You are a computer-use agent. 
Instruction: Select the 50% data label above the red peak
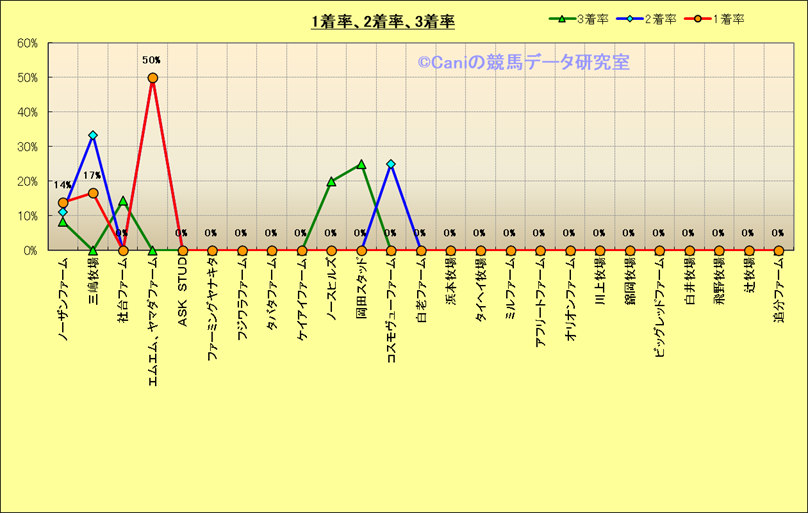click(x=152, y=60)
